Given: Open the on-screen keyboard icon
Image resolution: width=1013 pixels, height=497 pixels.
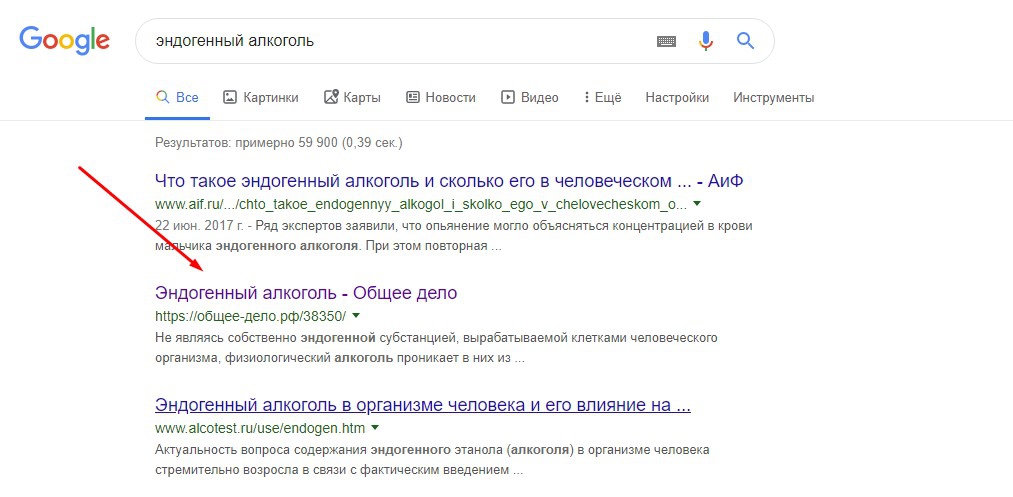Looking at the screenshot, I should (666, 41).
